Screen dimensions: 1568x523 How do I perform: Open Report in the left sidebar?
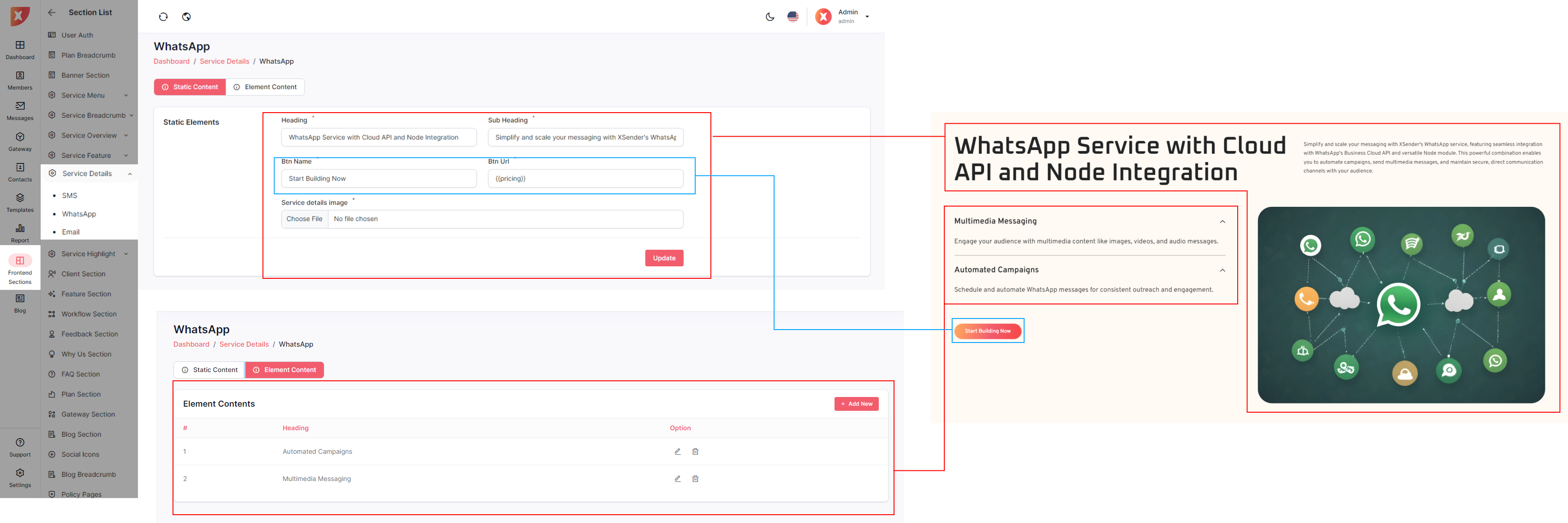click(x=20, y=233)
